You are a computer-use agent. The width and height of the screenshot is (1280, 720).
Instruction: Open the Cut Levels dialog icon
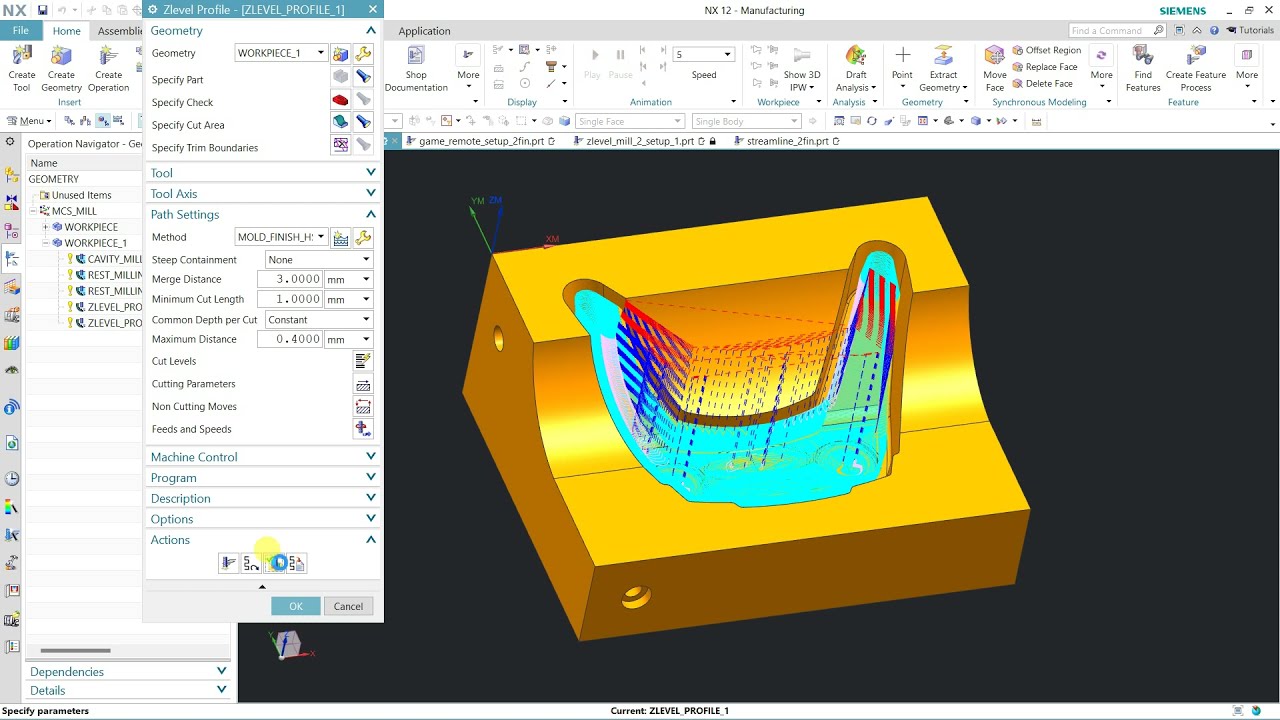[x=363, y=361]
